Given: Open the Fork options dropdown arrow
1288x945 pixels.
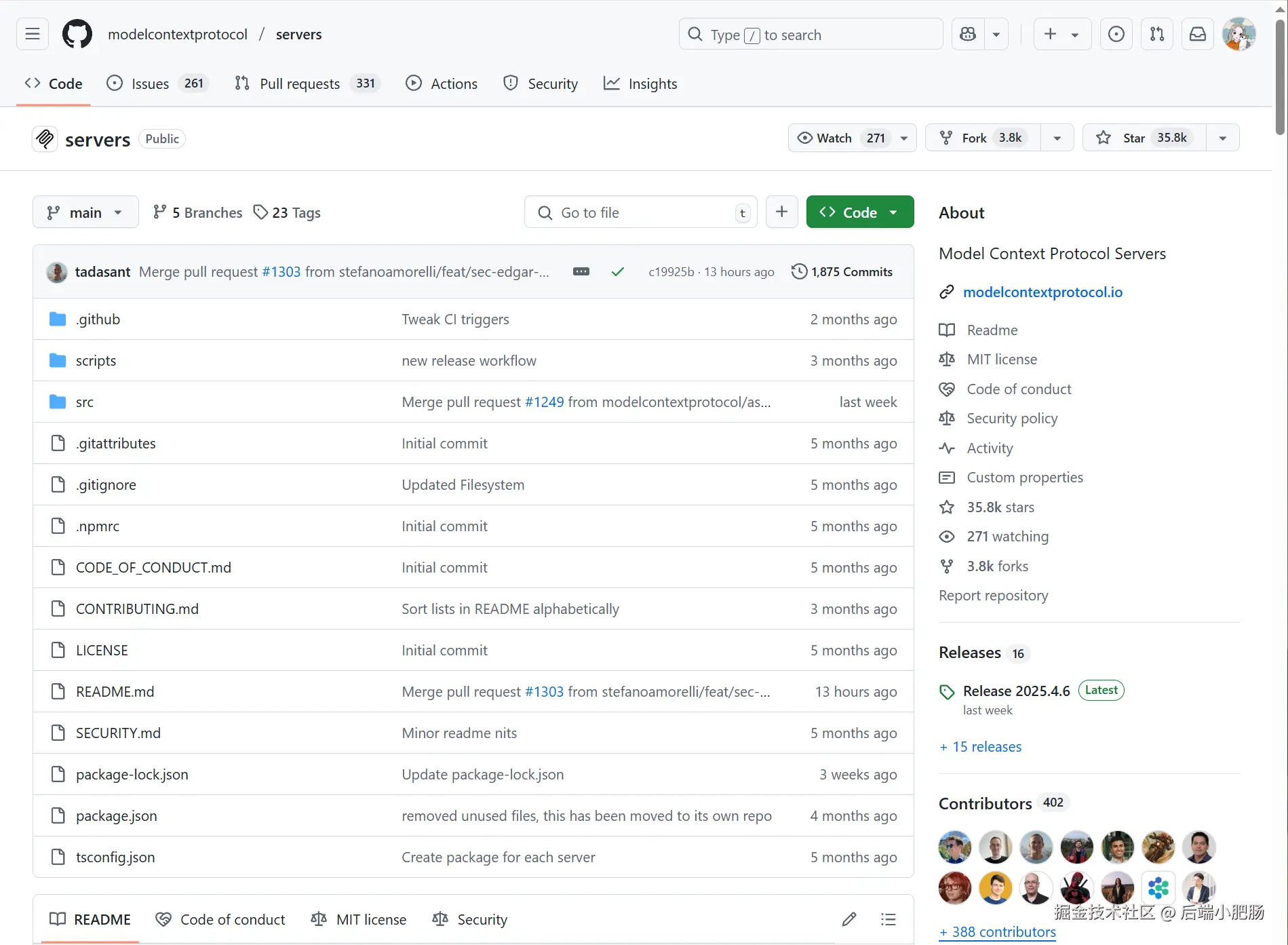Looking at the screenshot, I should pos(1057,138).
